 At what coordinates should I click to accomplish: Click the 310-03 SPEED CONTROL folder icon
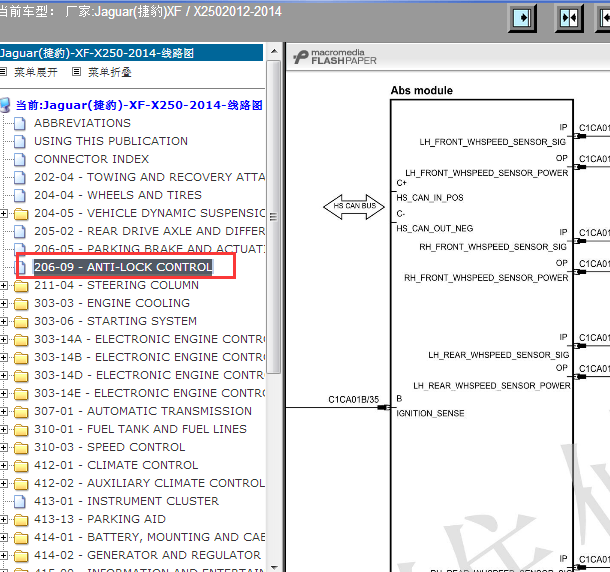point(21,448)
